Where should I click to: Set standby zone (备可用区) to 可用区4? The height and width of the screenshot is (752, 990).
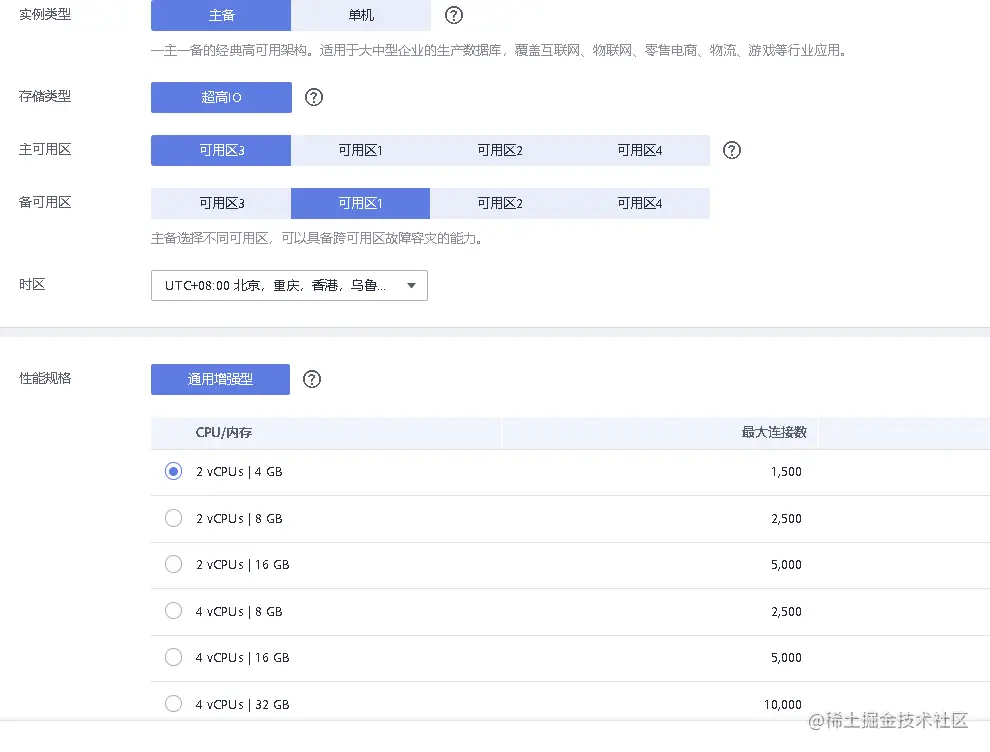640,203
